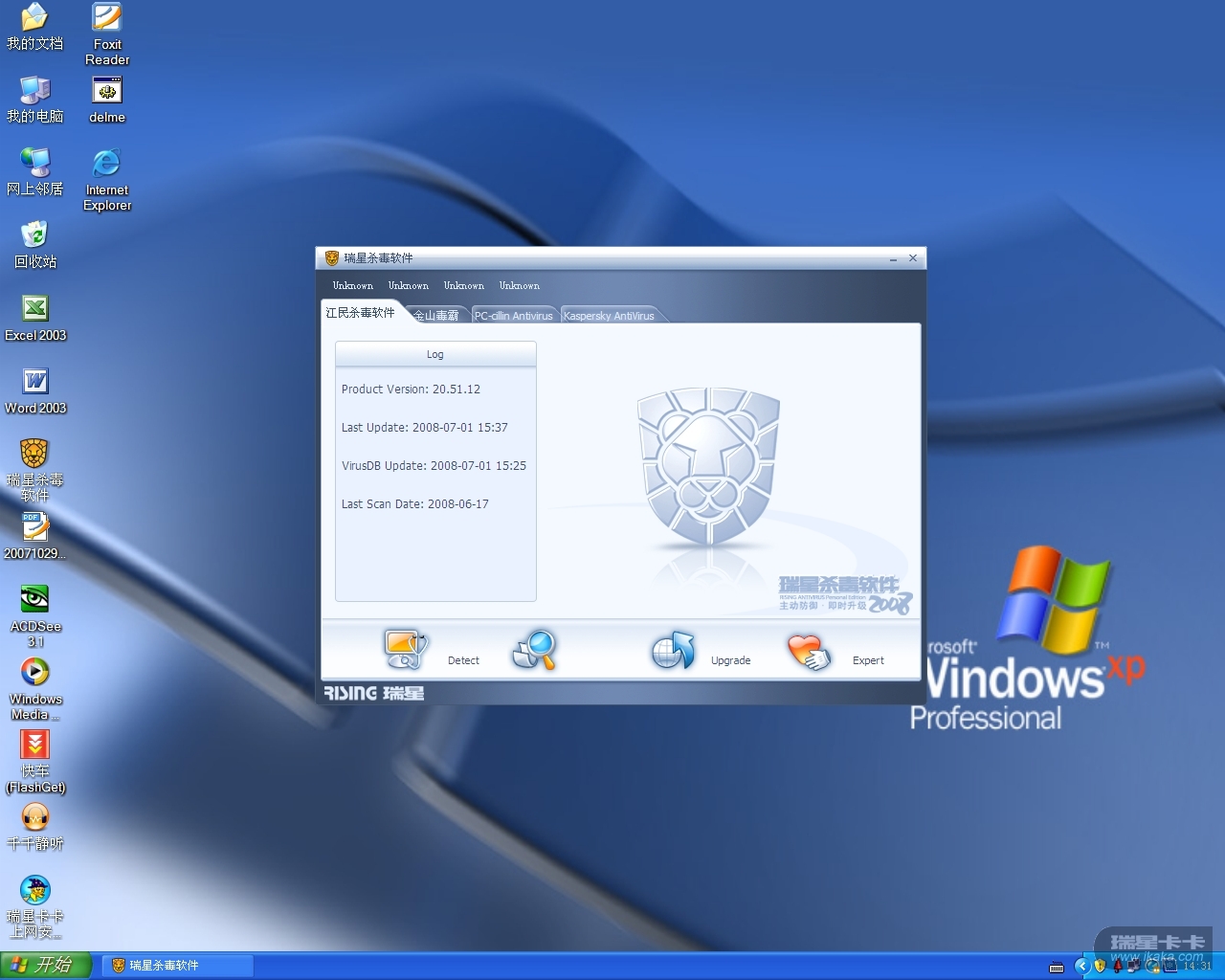Select the Internet Explorer desktop icon
The height and width of the screenshot is (980, 1225).
pos(107,180)
